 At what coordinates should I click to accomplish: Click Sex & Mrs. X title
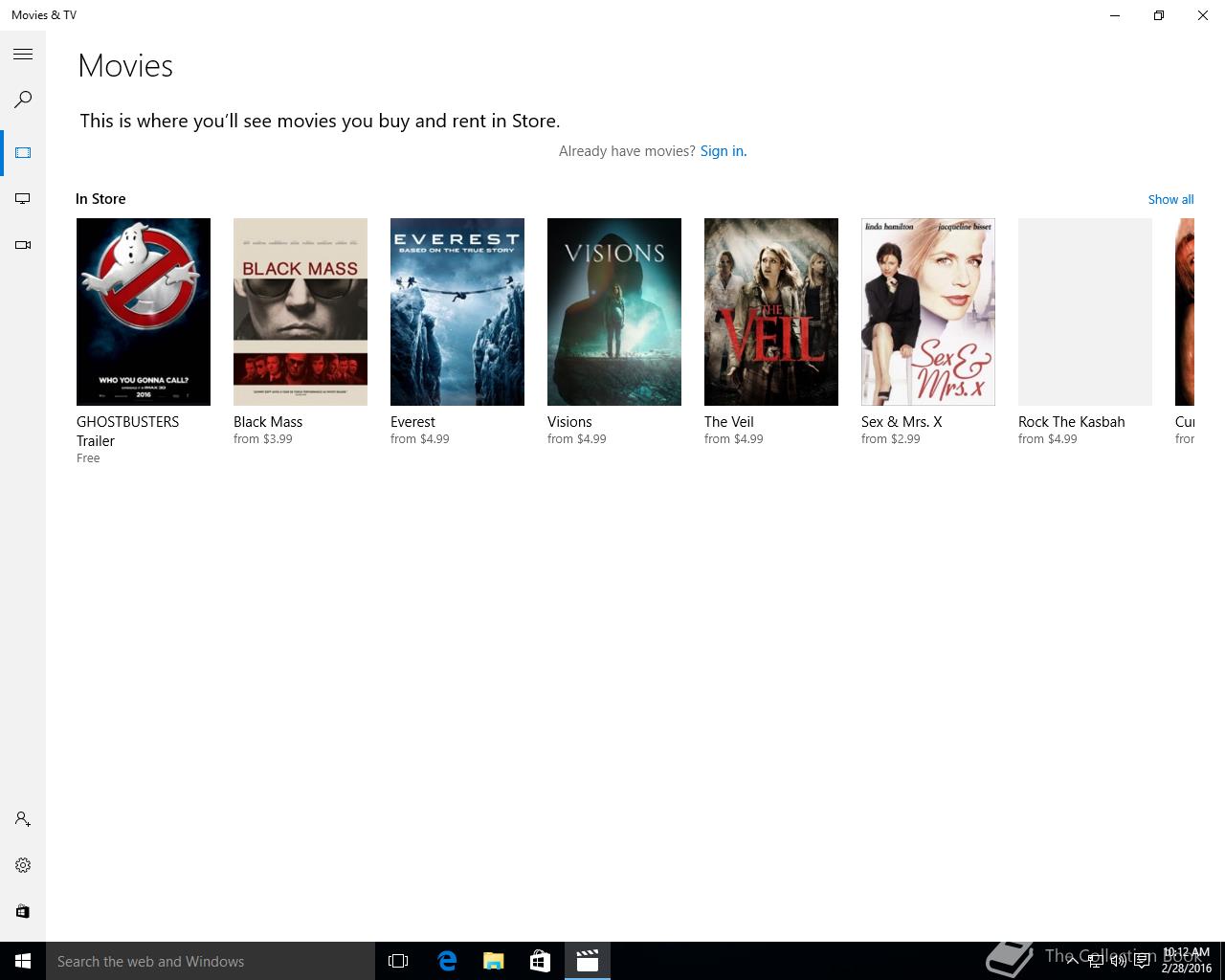[x=902, y=422]
